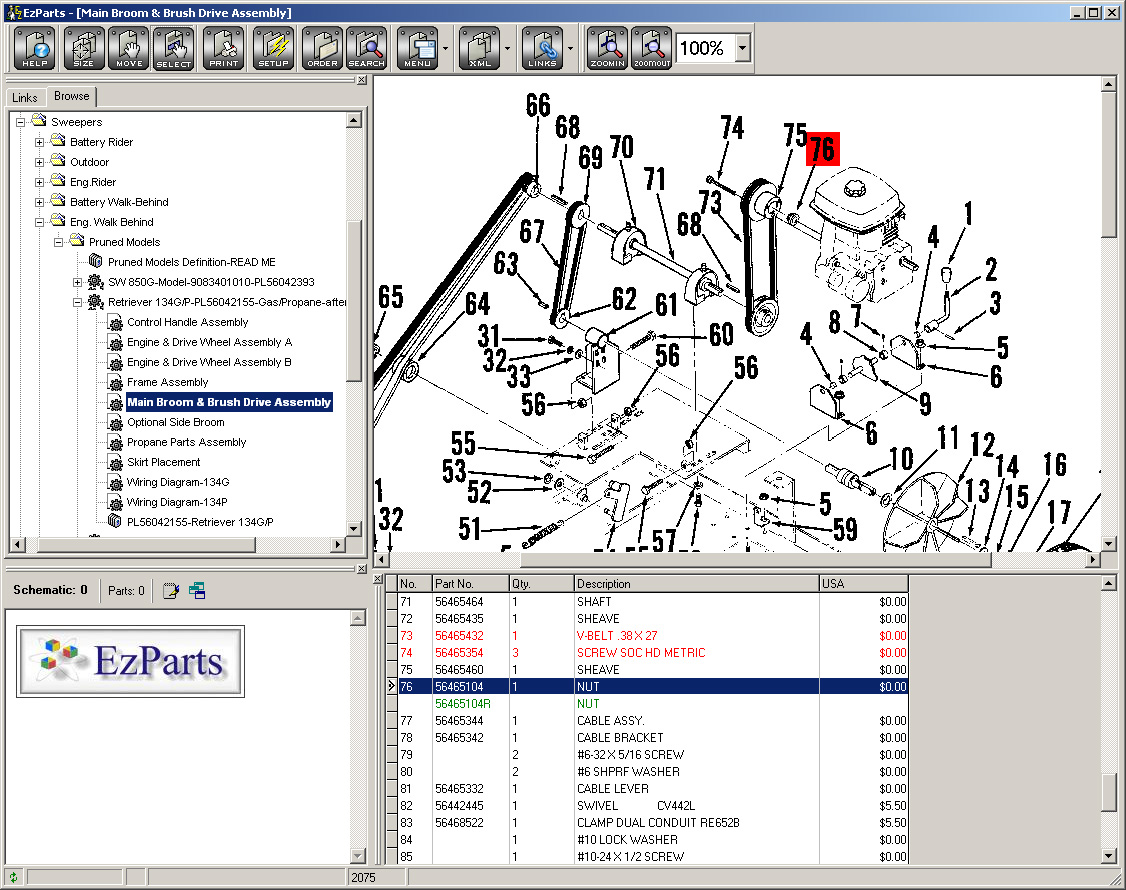Sort by Description column header
The height and width of the screenshot is (890, 1126).
tap(697, 584)
